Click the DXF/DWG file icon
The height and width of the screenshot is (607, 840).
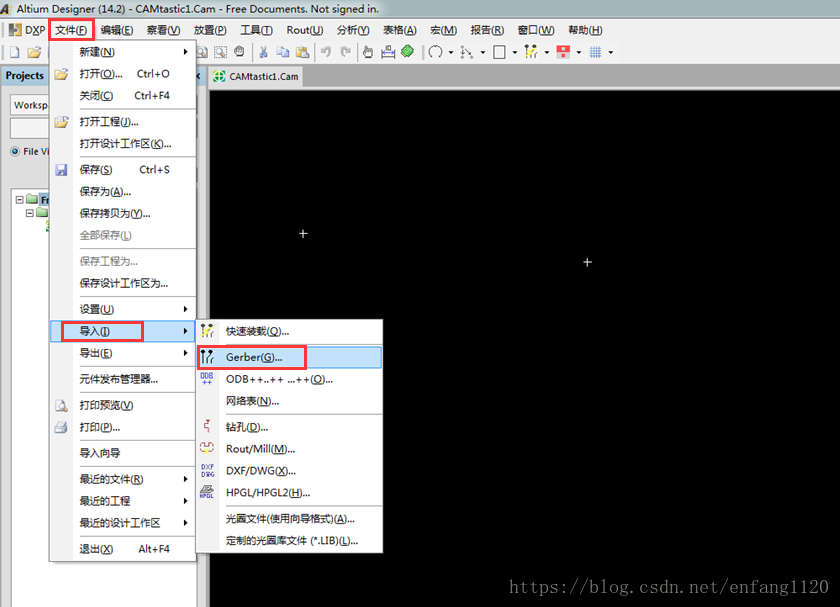(207, 470)
